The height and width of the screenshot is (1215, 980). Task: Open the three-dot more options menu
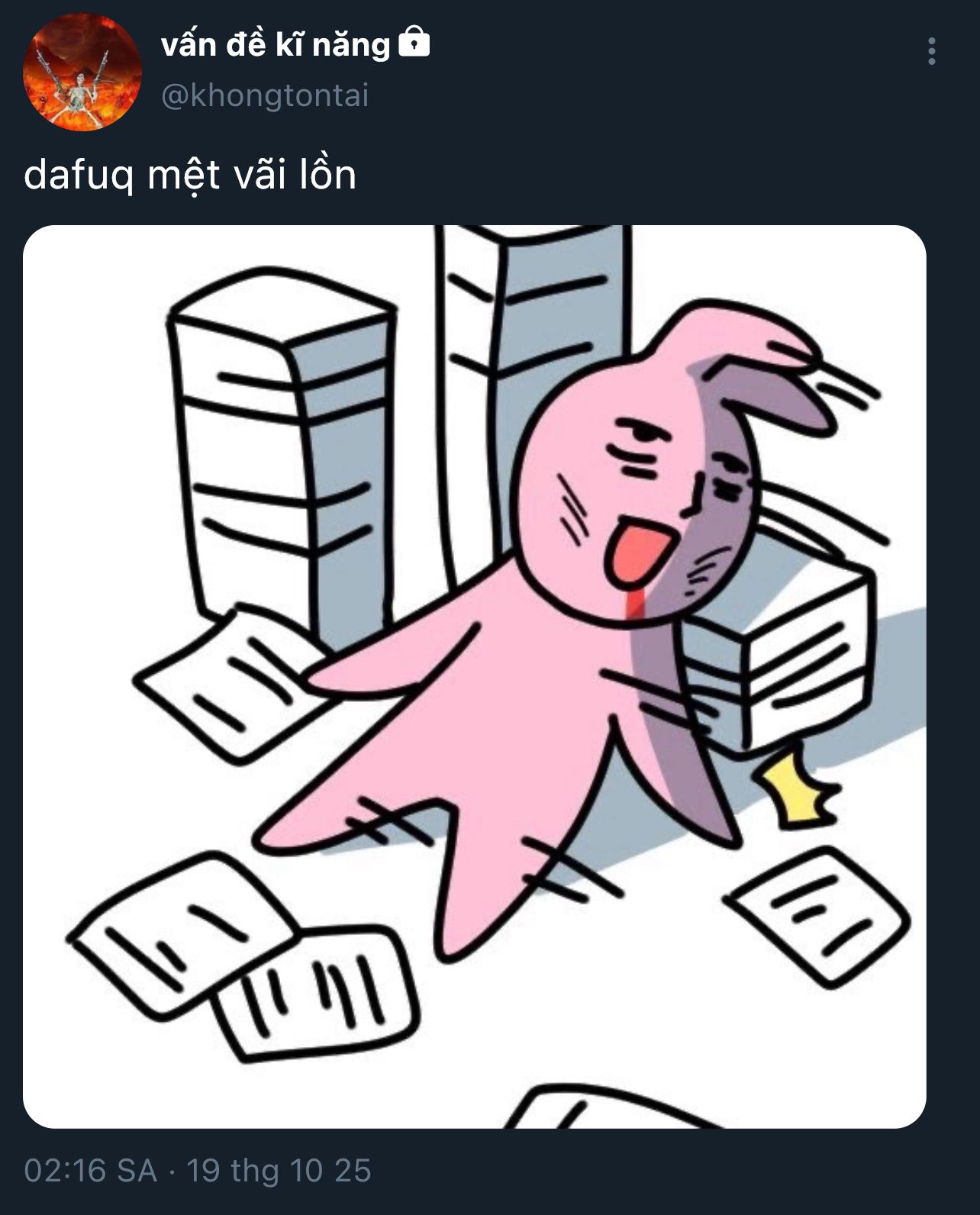931,51
